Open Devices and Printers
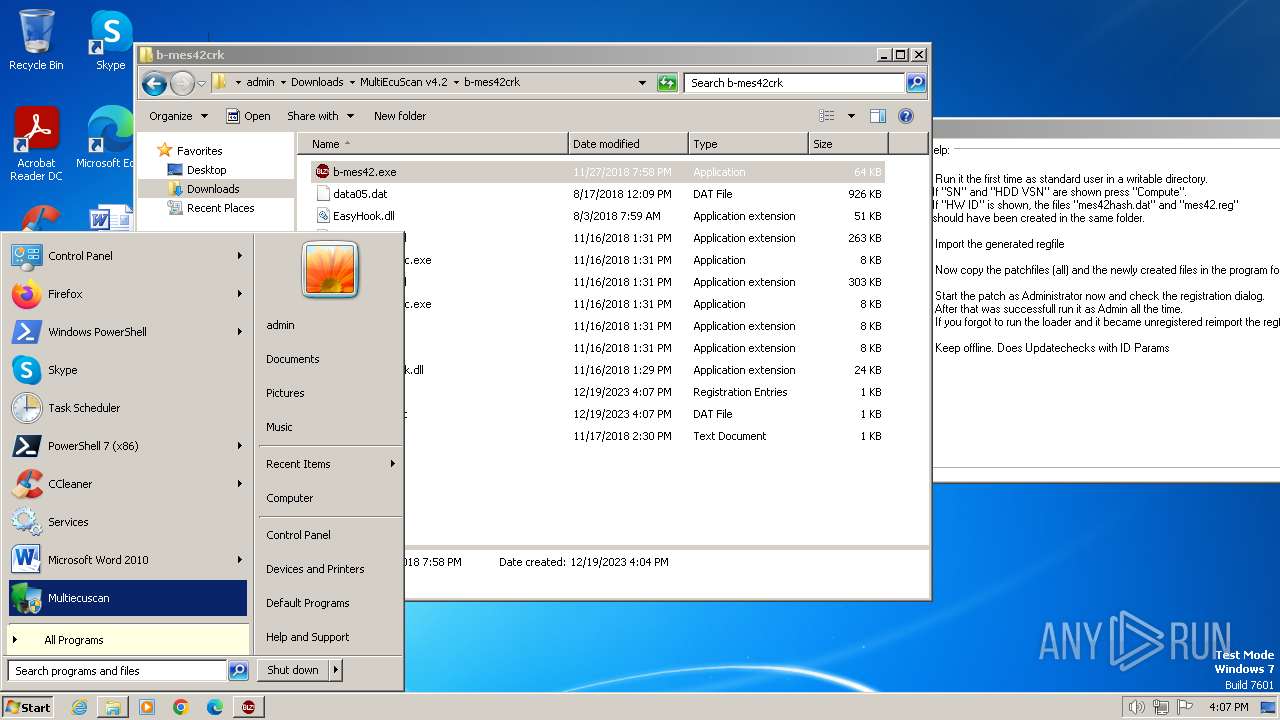Image resolution: width=1280 pixels, height=720 pixels. (x=315, y=569)
